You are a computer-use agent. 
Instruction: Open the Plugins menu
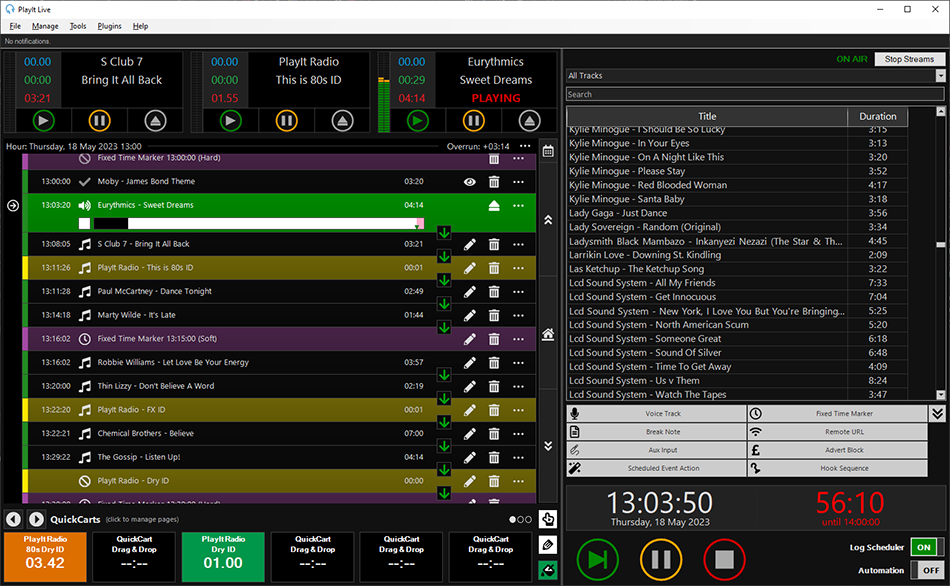pos(110,26)
